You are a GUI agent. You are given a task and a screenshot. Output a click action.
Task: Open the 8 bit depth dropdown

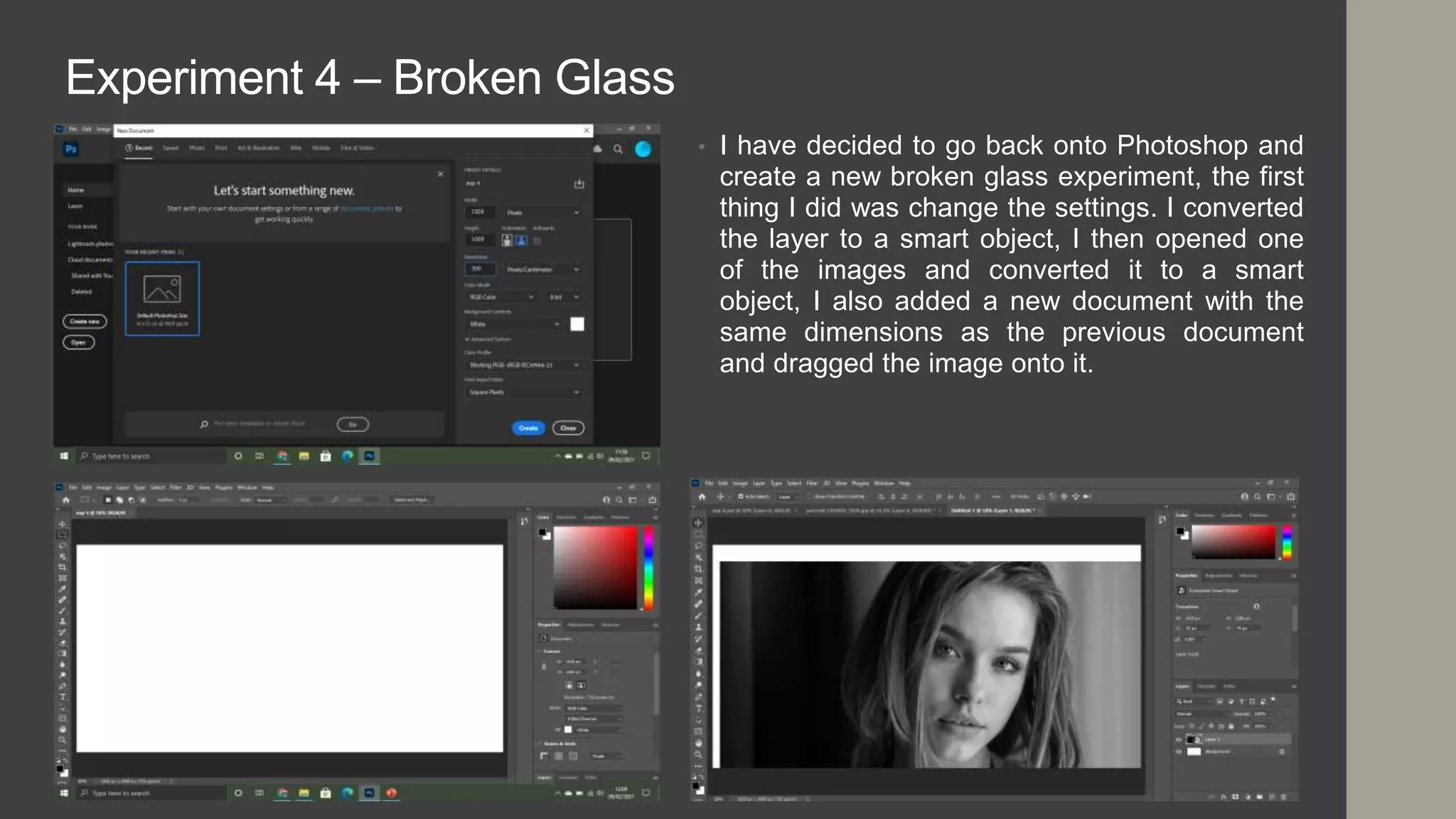pos(564,296)
